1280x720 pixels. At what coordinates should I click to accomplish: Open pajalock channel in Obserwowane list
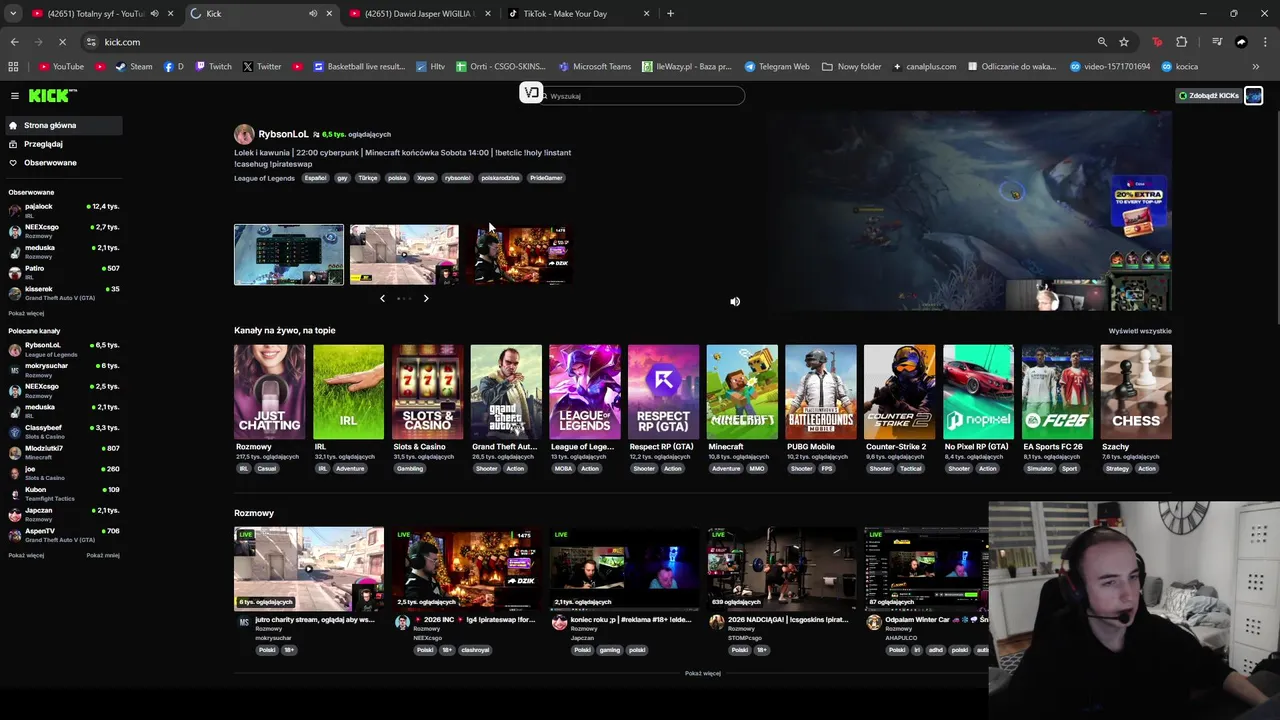coord(64,210)
